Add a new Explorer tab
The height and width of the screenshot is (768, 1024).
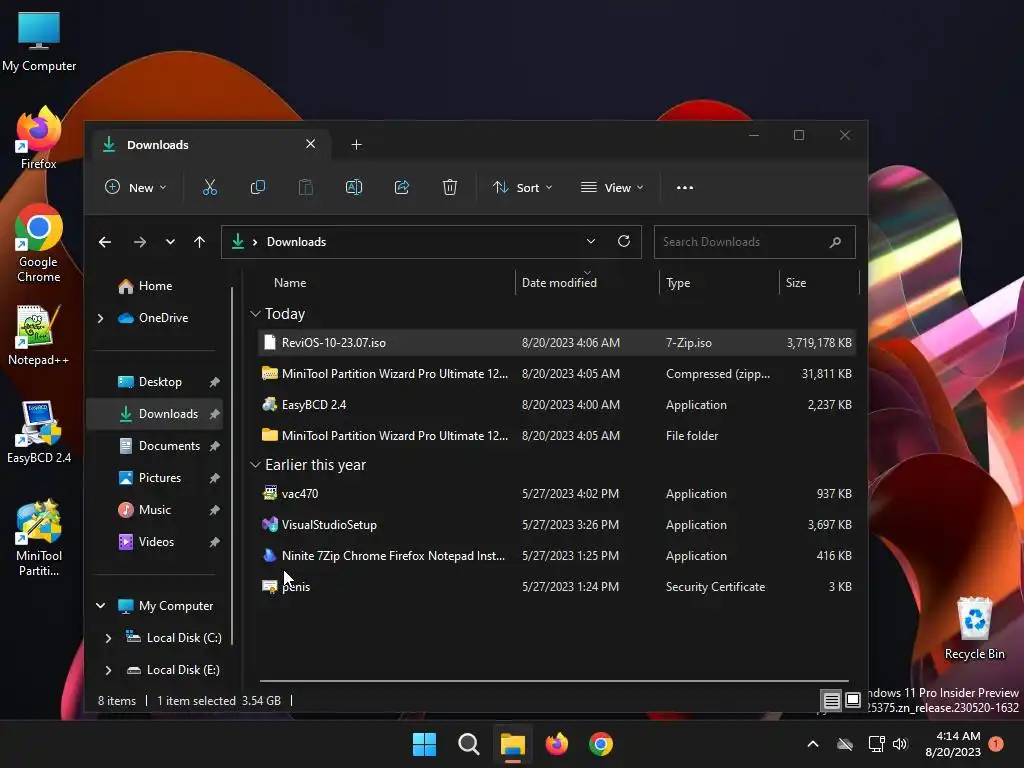tap(356, 145)
